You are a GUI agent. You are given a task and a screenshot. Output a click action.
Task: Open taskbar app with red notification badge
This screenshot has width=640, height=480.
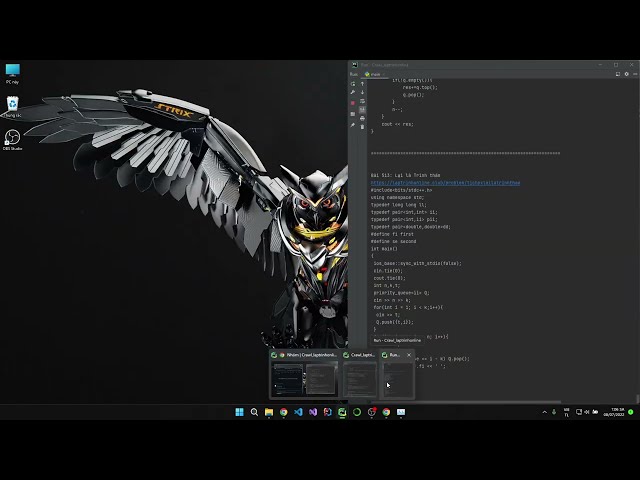(x=371, y=412)
